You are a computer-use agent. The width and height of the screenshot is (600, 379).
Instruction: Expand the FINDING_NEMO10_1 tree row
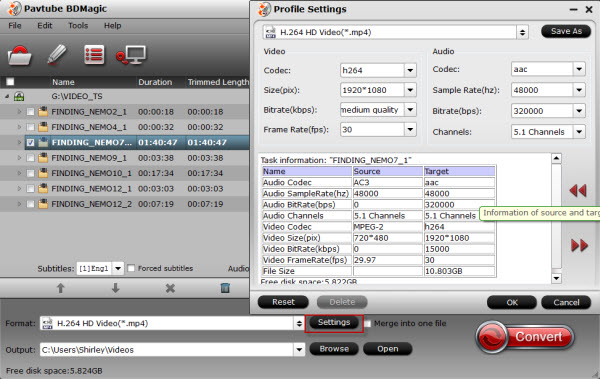point(19,173)
